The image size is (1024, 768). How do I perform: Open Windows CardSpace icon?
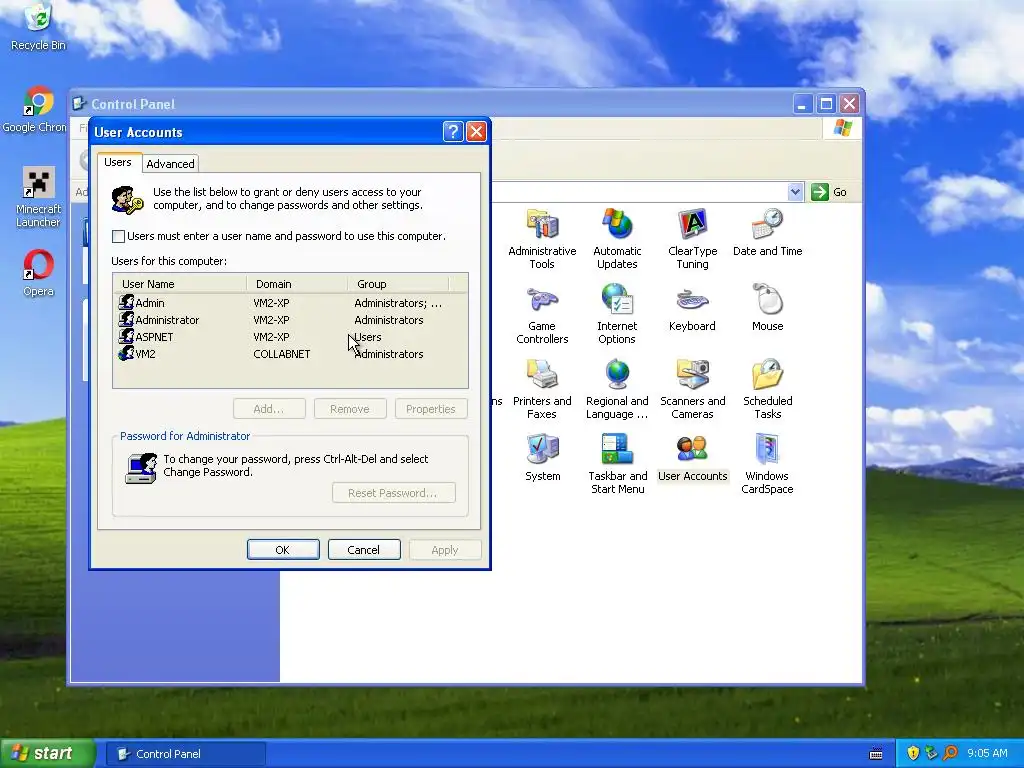[767, 464]
